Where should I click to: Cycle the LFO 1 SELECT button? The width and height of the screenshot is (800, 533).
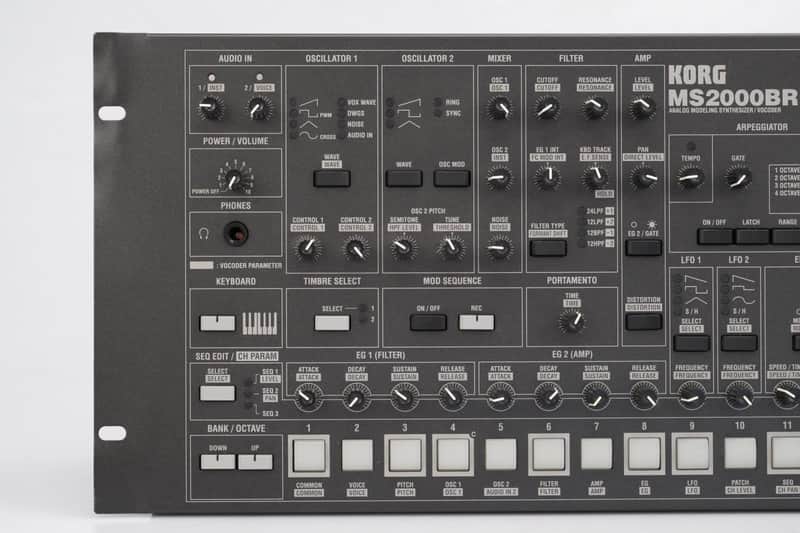coord(691,343)
